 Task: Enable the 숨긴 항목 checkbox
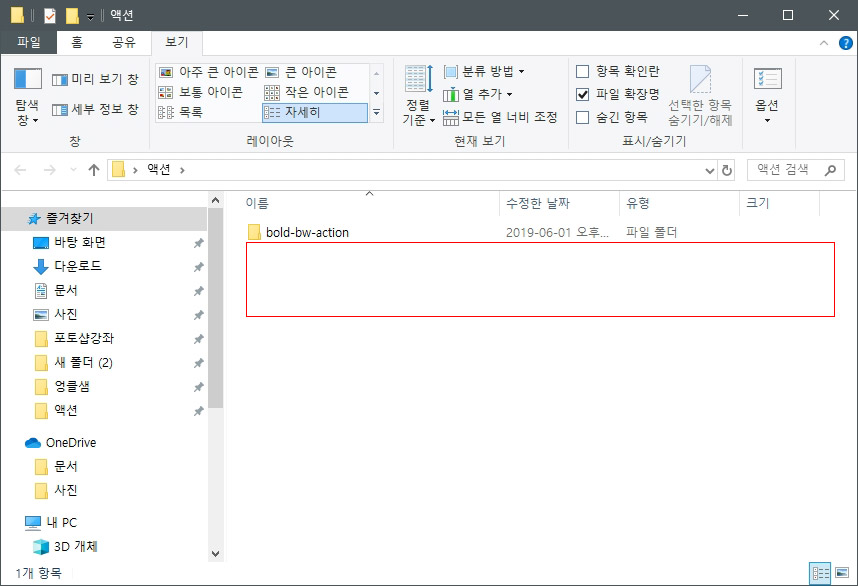(582, 115)
